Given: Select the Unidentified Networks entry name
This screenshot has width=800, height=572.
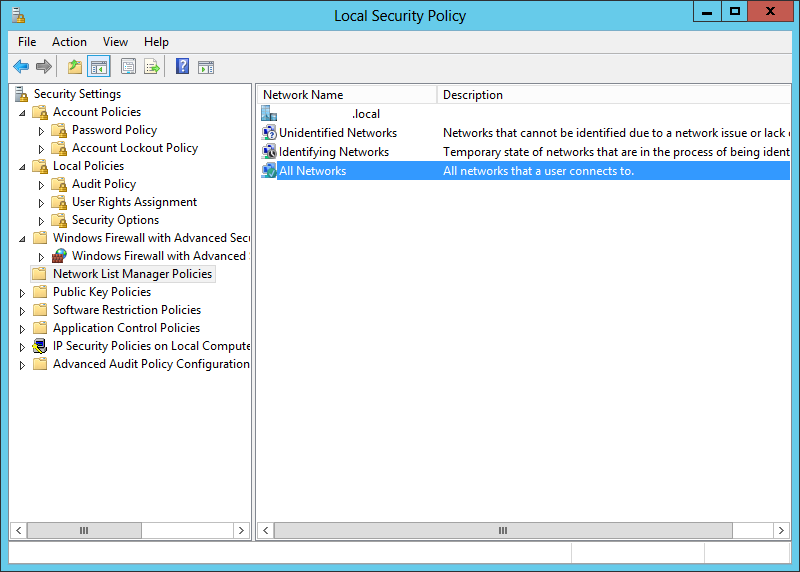Looking at the screenshot, I should tap(338, 133).
